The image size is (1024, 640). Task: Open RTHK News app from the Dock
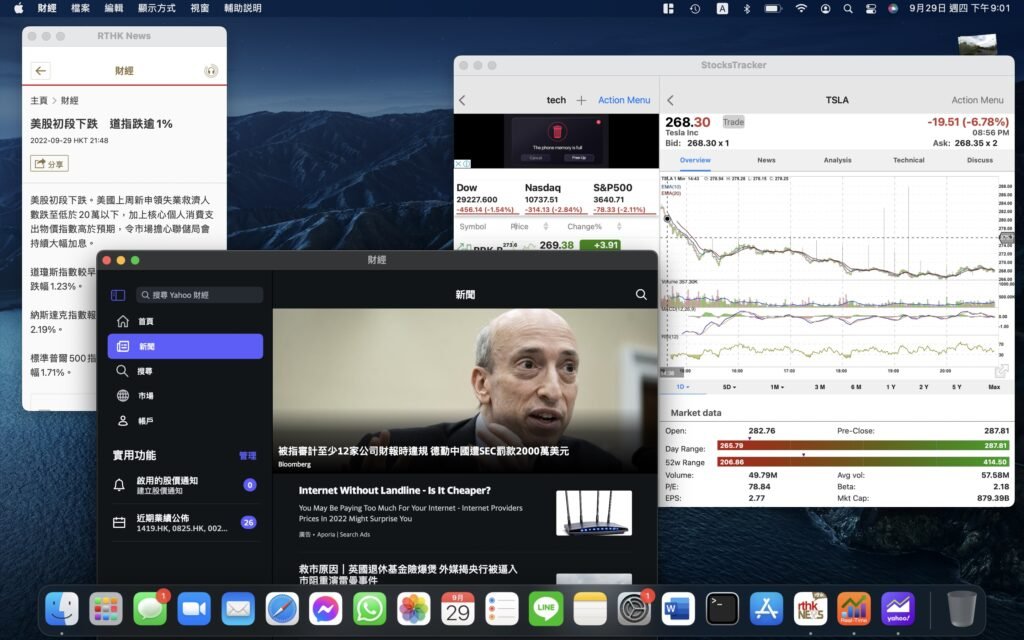tap(810, 609)
